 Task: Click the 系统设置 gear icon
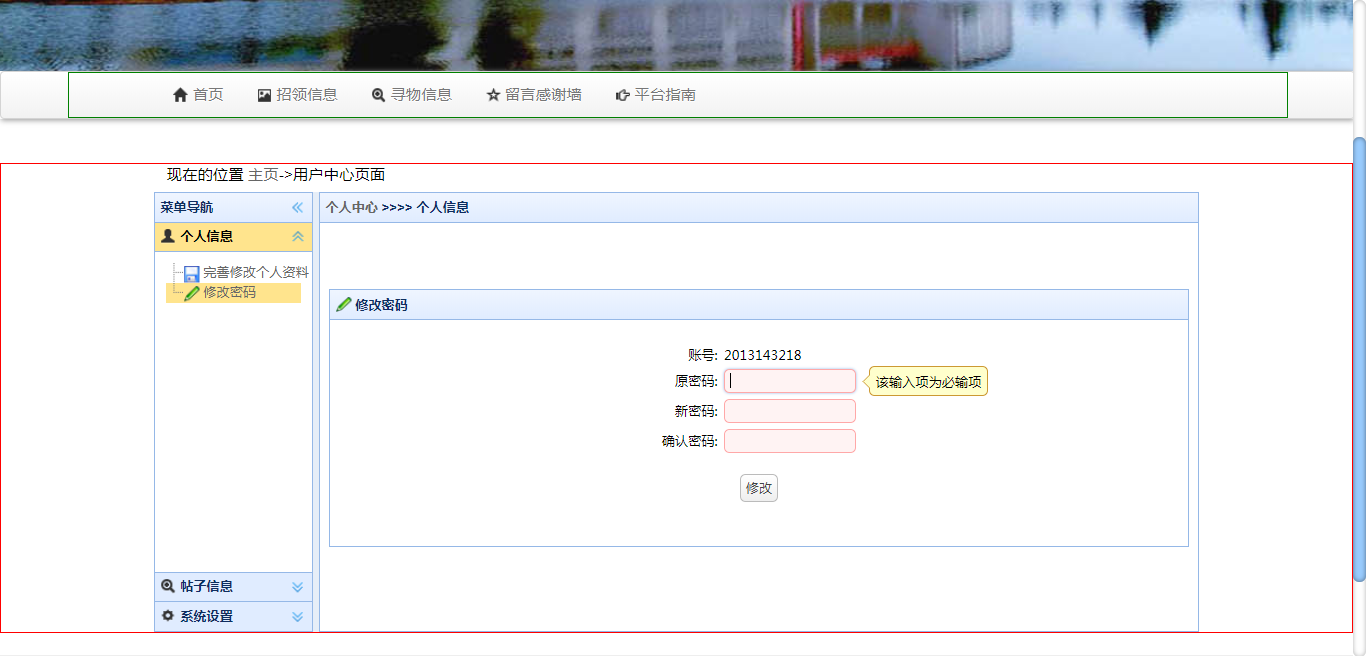click(168, 616)
